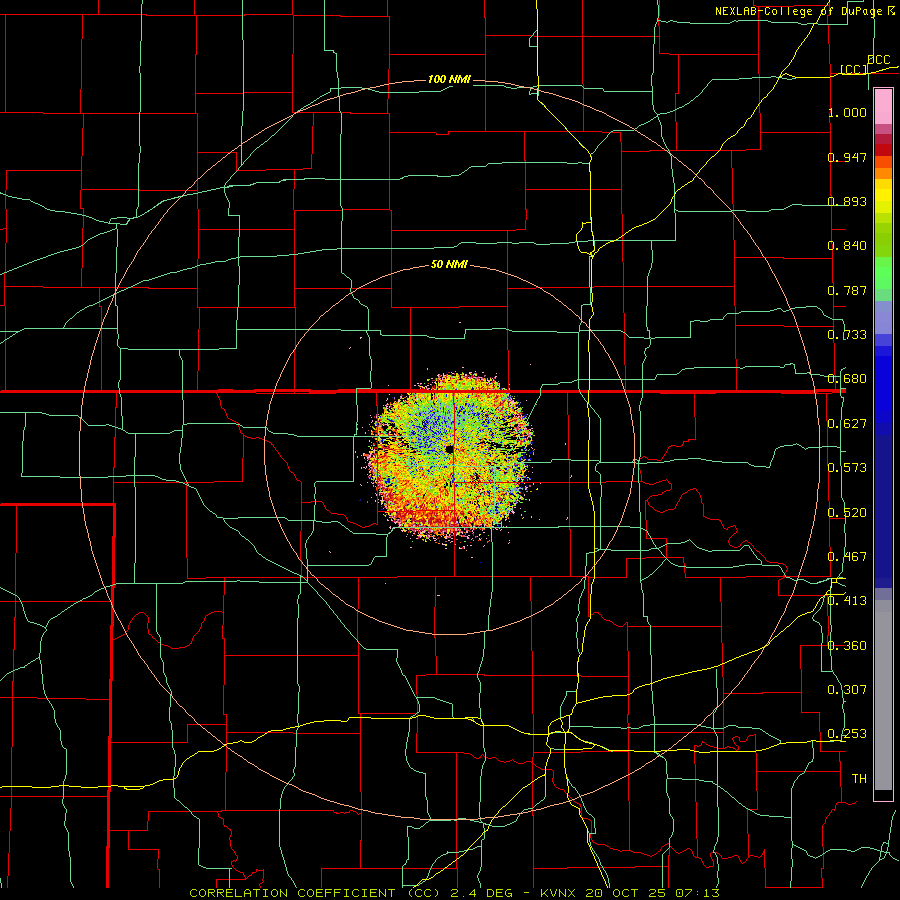Click the pink segment topping the color bar
900x900 pixels.
tap(883, 107)
